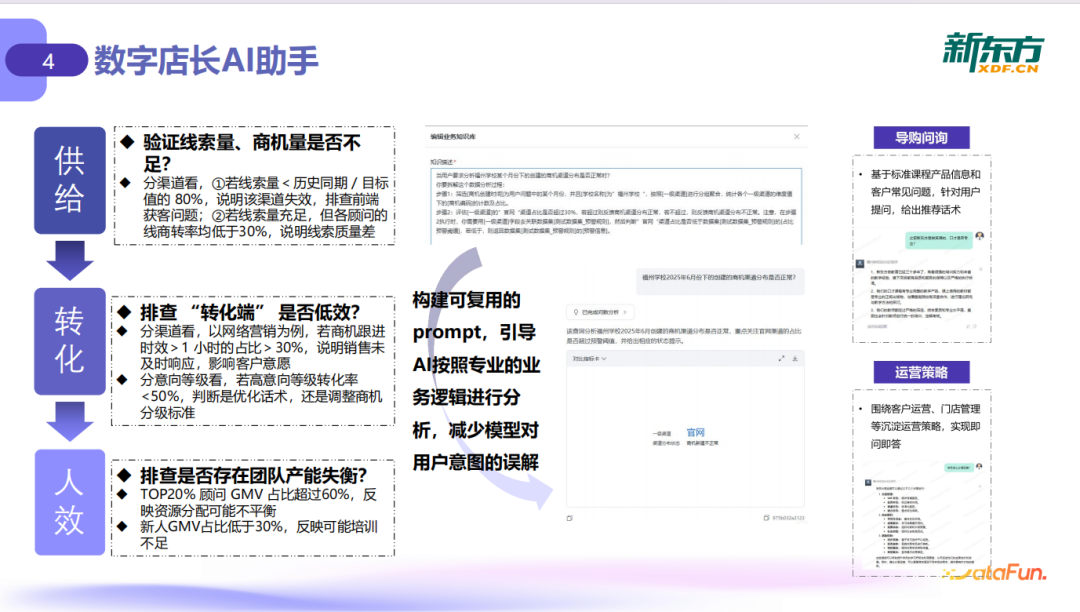Open the 运营策略 section header
This screenshot has width=1080, height=612.
tap(921, 371)
